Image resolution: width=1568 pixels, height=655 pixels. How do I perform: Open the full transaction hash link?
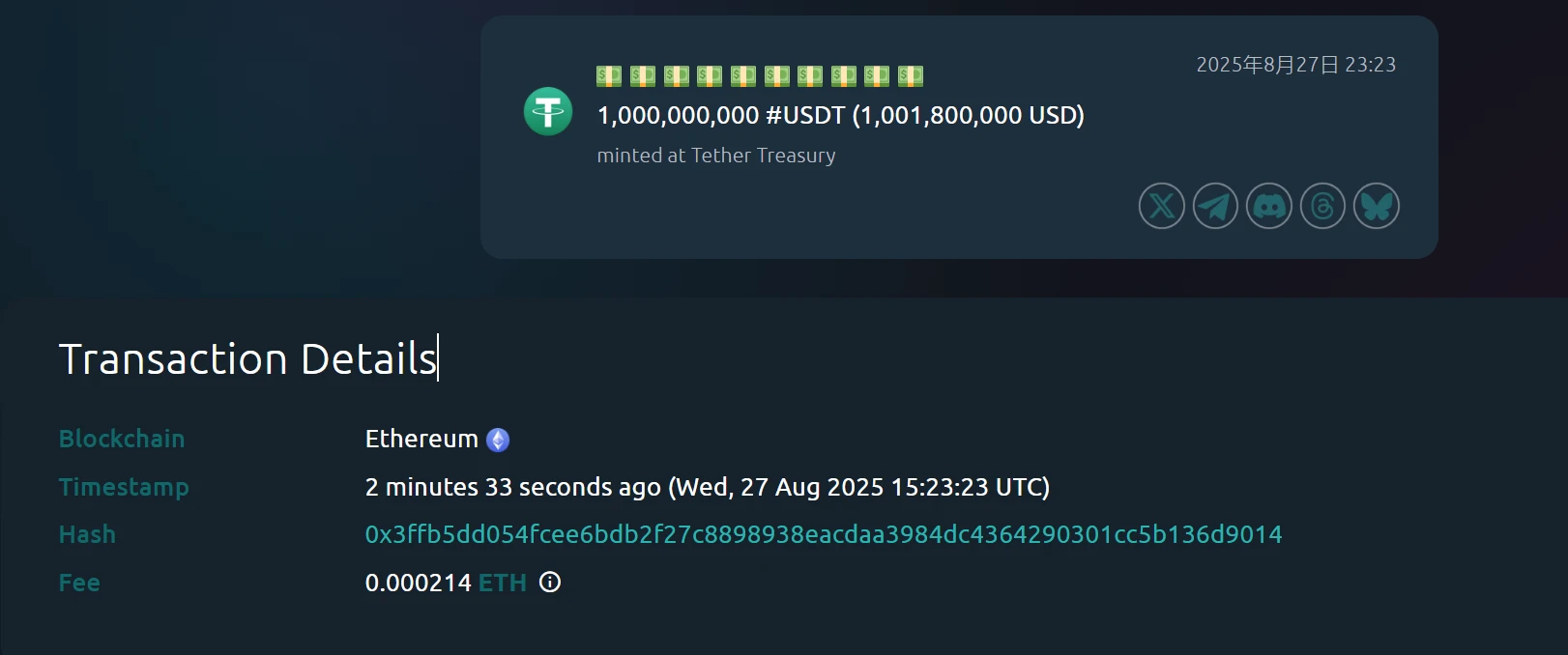coord(823,534)
